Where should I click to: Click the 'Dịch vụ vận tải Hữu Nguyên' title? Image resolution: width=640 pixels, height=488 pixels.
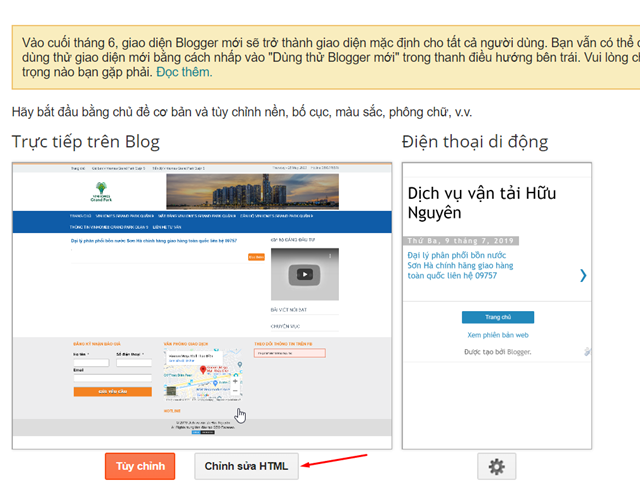tap(482, 203)
